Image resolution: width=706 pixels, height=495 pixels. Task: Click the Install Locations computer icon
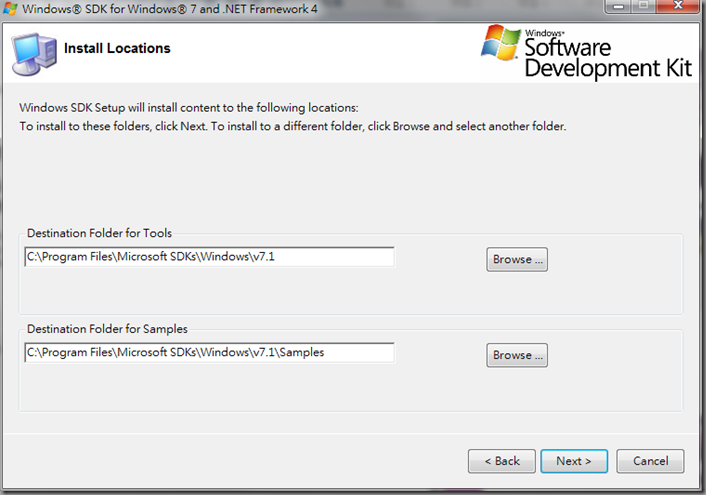click(34, 54)
